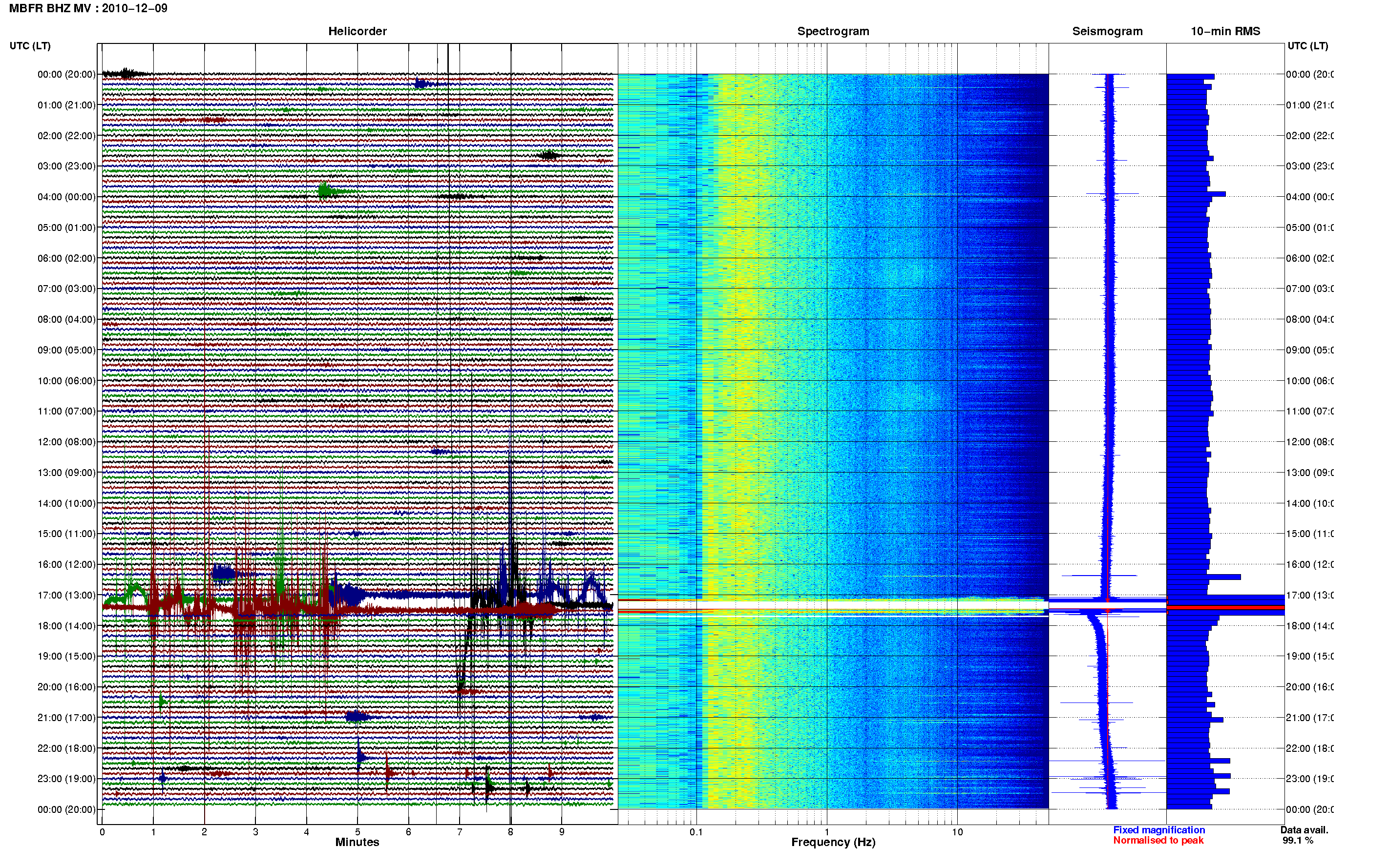
Task: Click helicorder time label '18:00 (14:00)'
Action: (x=66, y=626)
